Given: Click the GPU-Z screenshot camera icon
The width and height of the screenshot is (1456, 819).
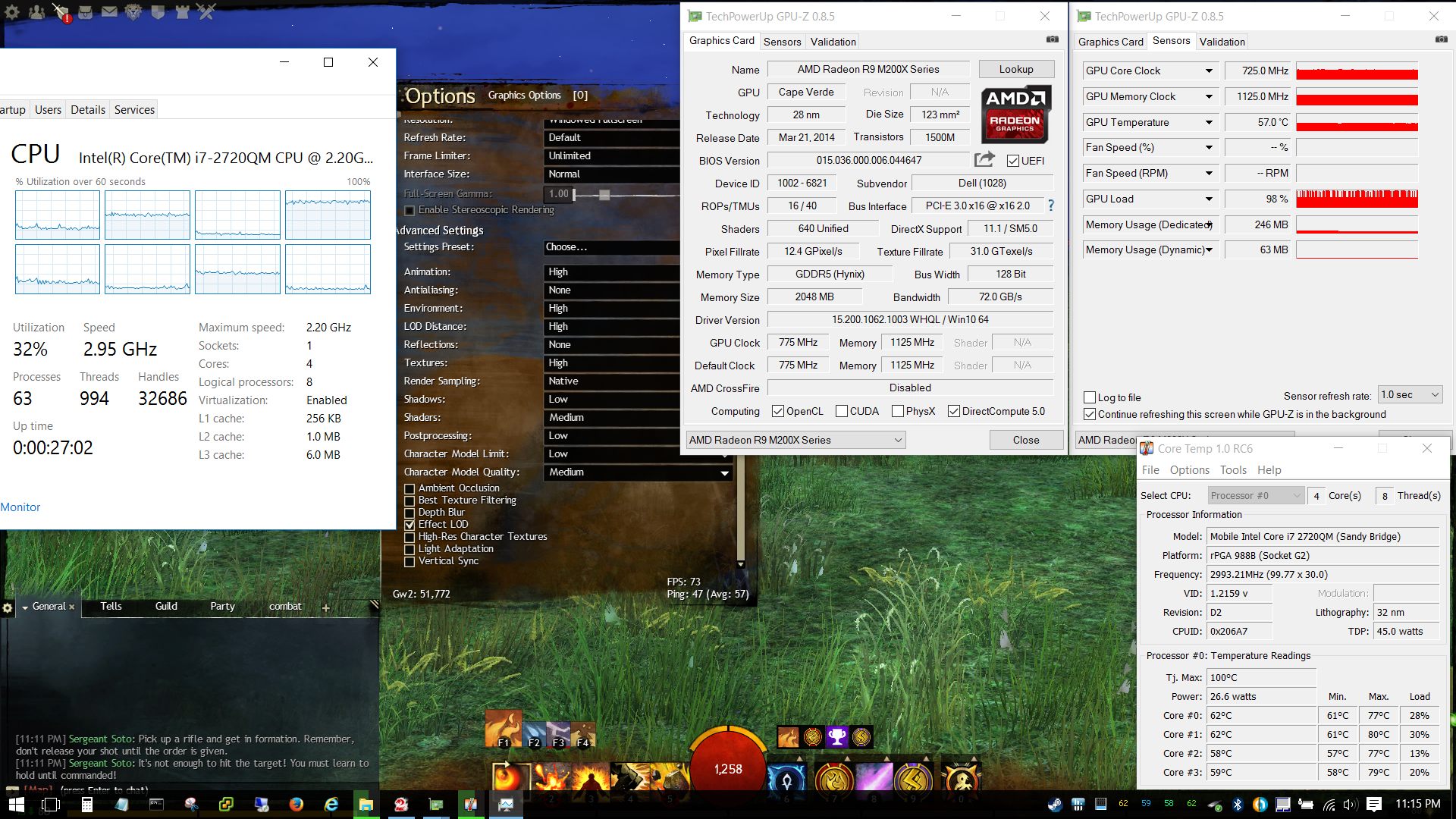Looking at the screenshot, I should click(x=1053, y=39).
